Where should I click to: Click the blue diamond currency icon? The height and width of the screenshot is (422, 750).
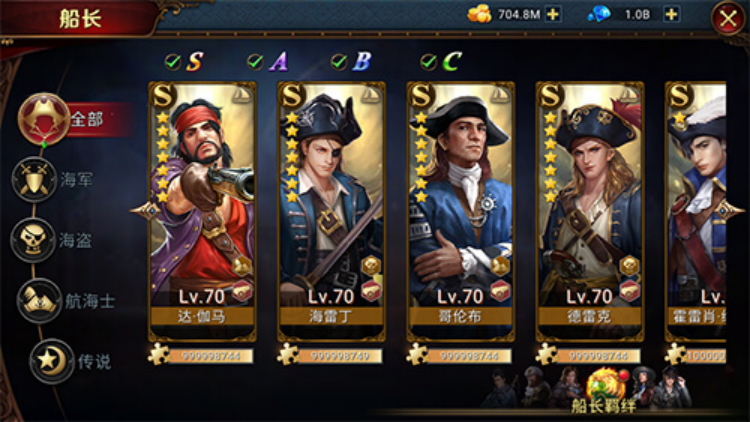tap(599, 14)
